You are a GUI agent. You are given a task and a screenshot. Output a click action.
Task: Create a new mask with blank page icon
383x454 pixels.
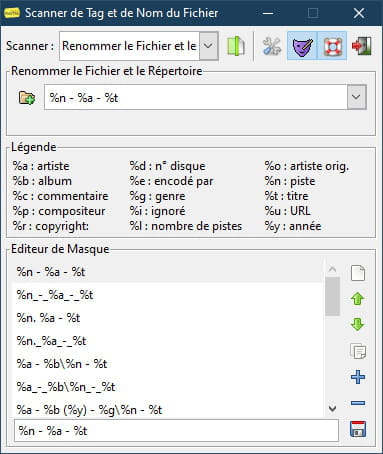[358, 273]
